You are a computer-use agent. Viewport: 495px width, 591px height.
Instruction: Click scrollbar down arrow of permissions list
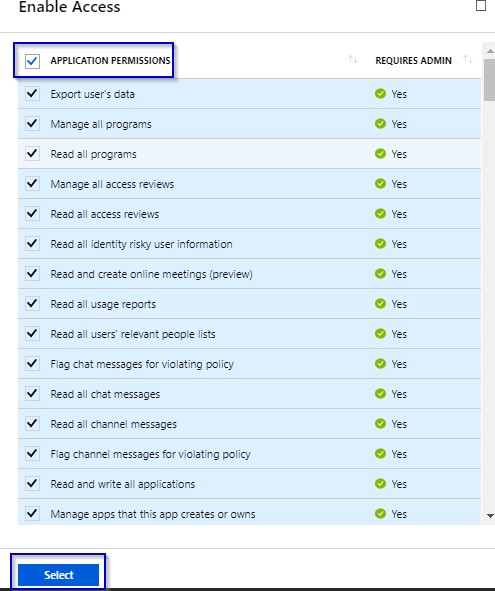pyautogui.click(x=490, y=516)
